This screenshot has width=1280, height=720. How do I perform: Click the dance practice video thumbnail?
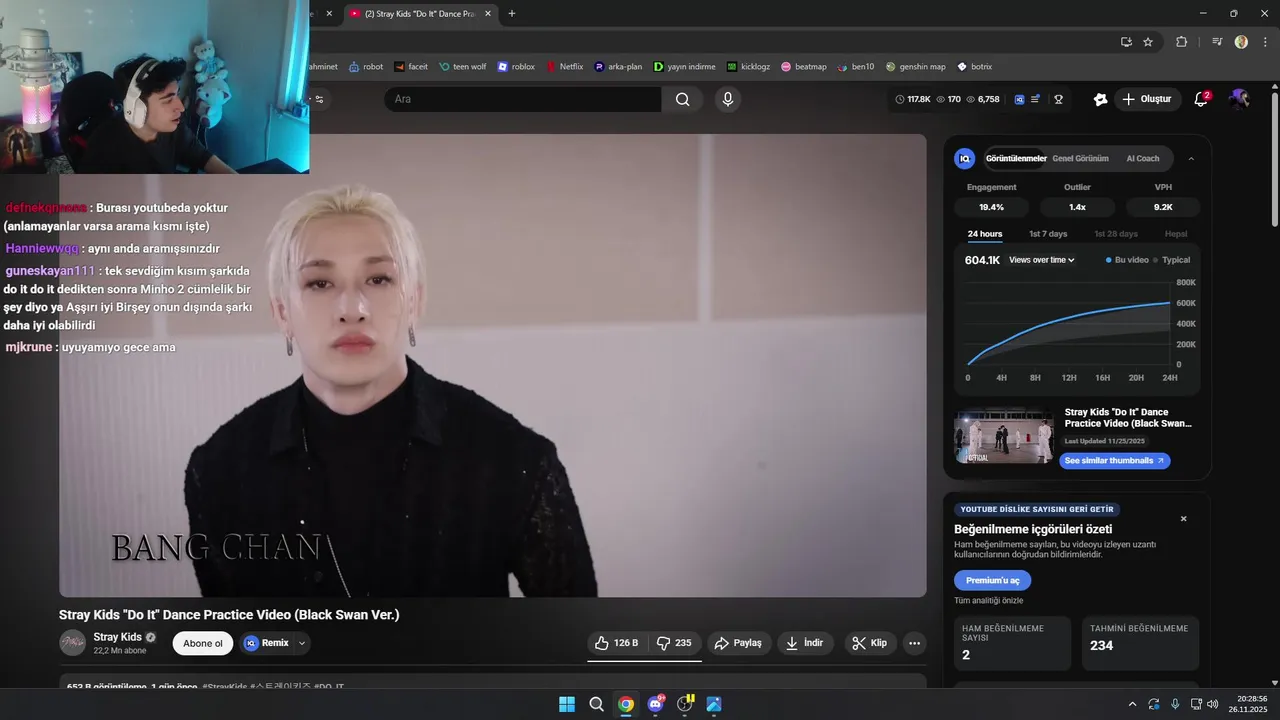tap(1003, 437)
